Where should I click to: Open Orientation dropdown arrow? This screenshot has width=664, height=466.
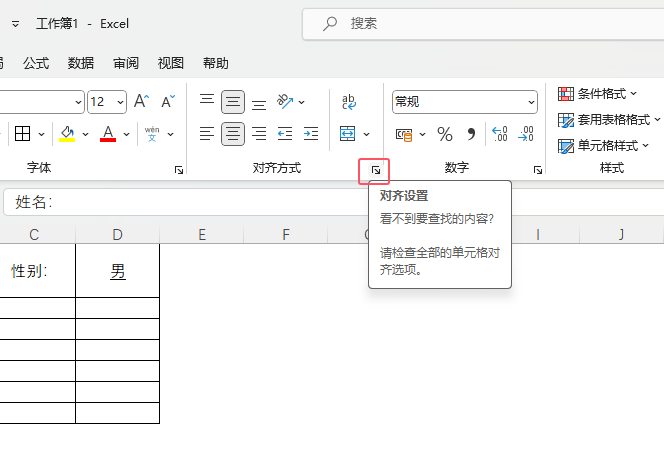point(302,102)
